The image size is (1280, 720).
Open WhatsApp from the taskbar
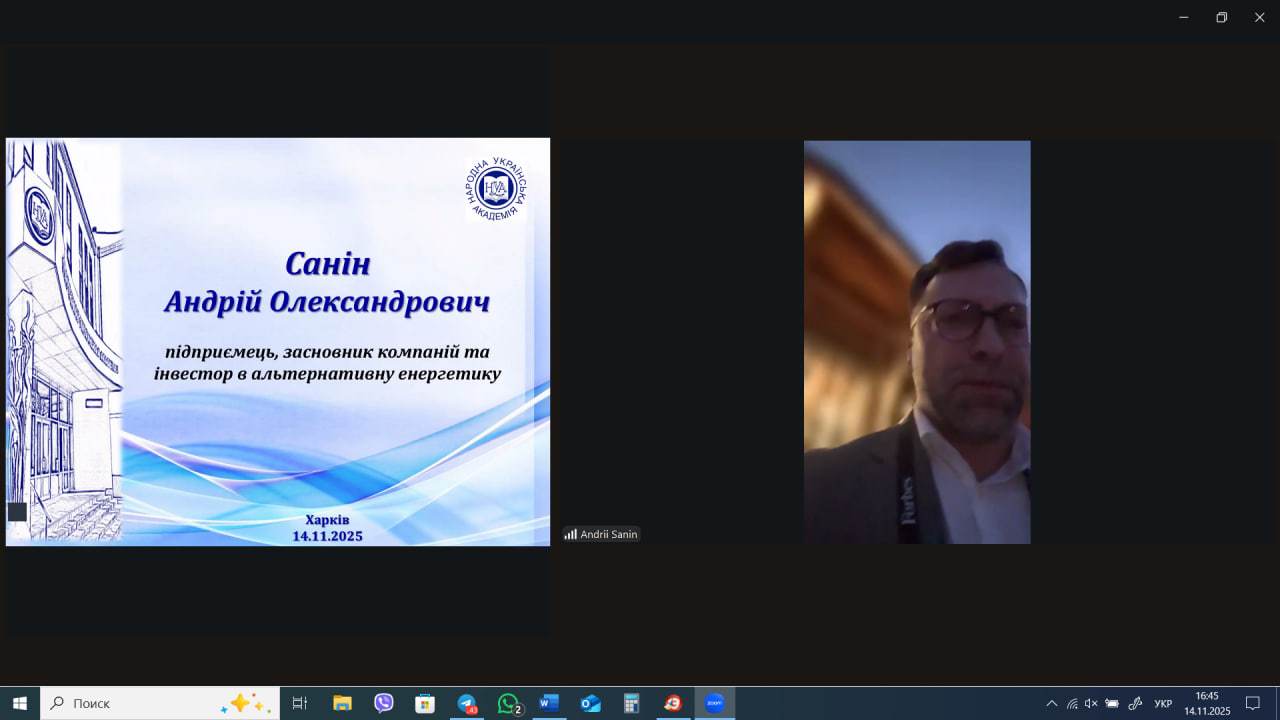[x=508, y=703]
